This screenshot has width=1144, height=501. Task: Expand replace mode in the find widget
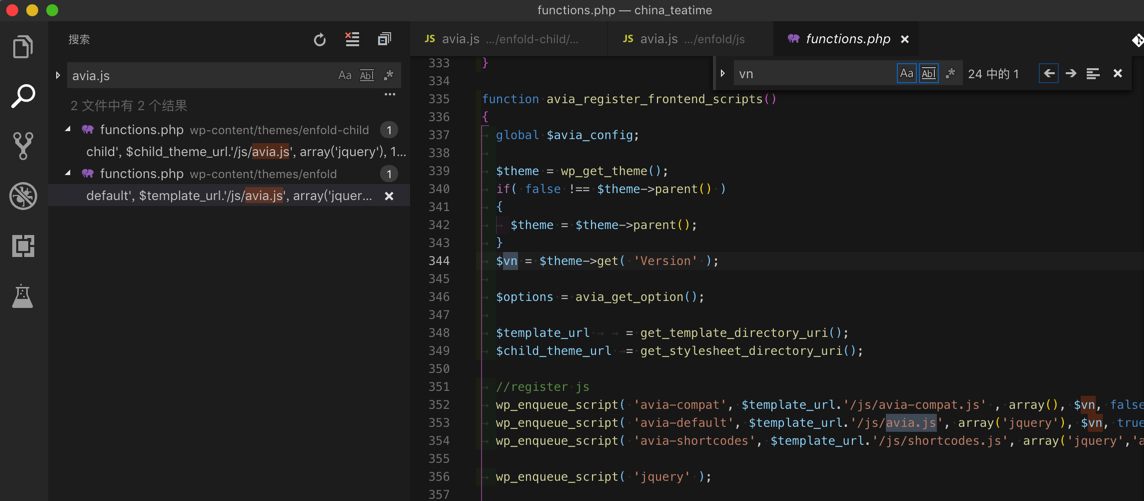[x=723, y=73]
